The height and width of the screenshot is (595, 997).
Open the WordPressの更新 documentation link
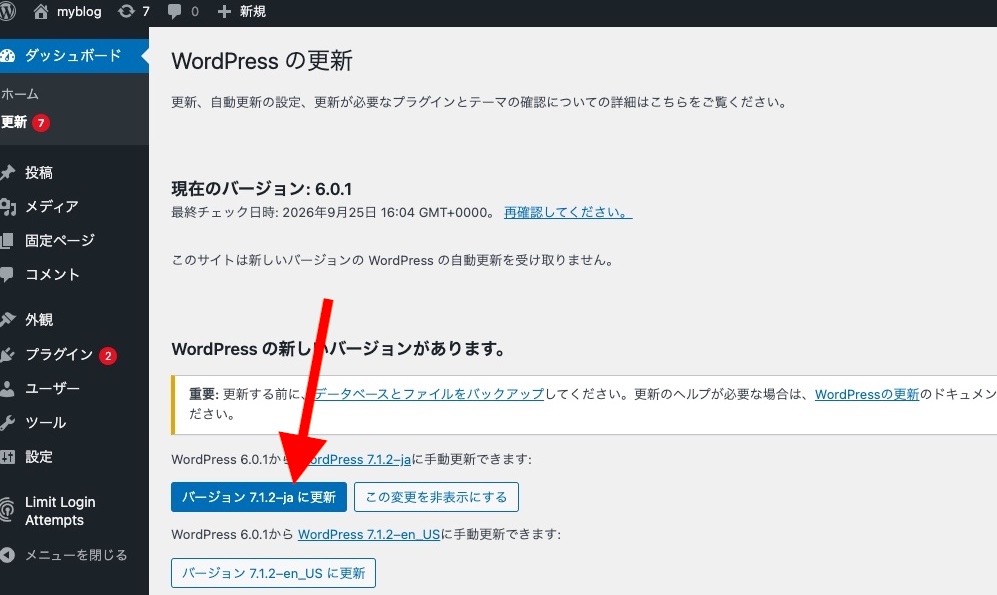(867, 394)
